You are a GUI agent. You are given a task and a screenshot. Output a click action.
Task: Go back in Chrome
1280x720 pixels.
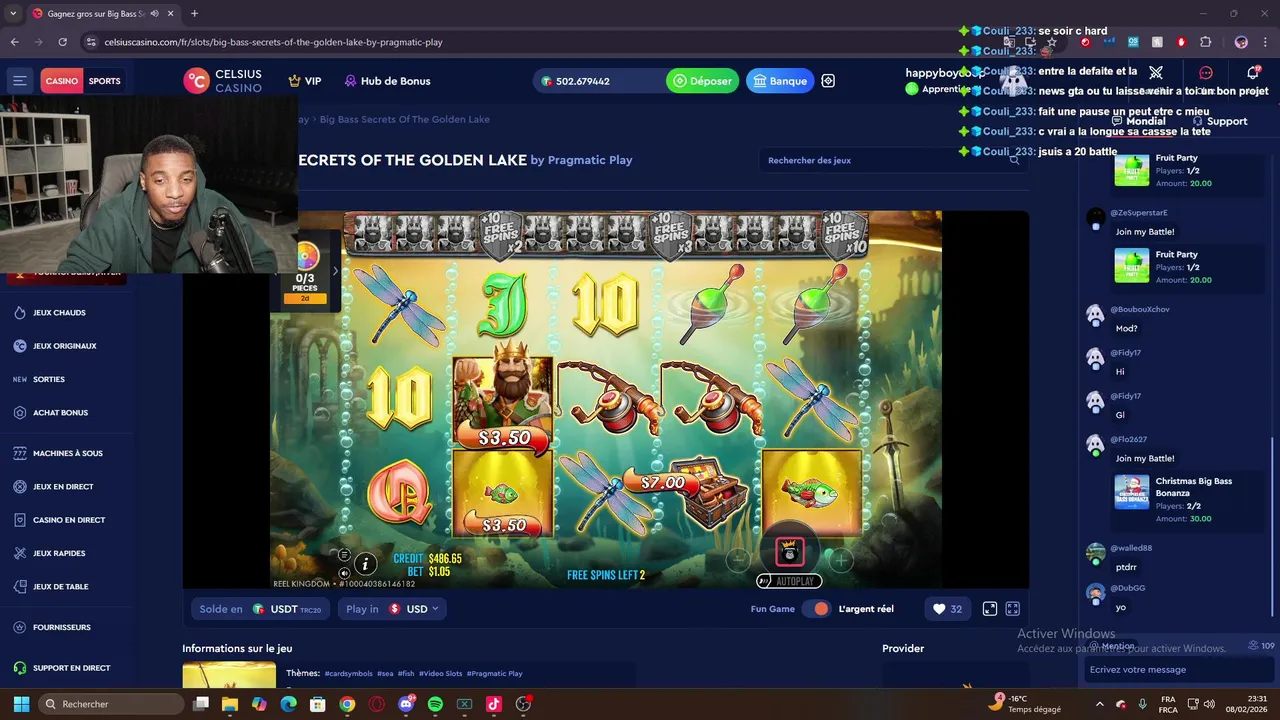(14, 42)
